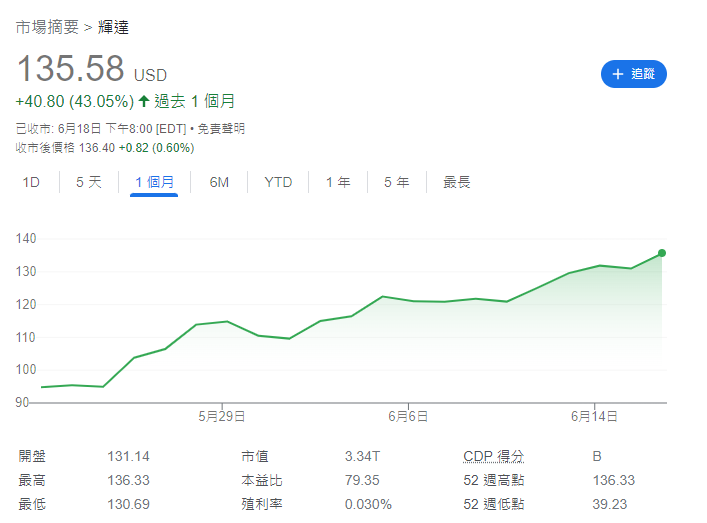Click the green end-point dot on chart
This screenshot has height=523, width=707.
661,253
